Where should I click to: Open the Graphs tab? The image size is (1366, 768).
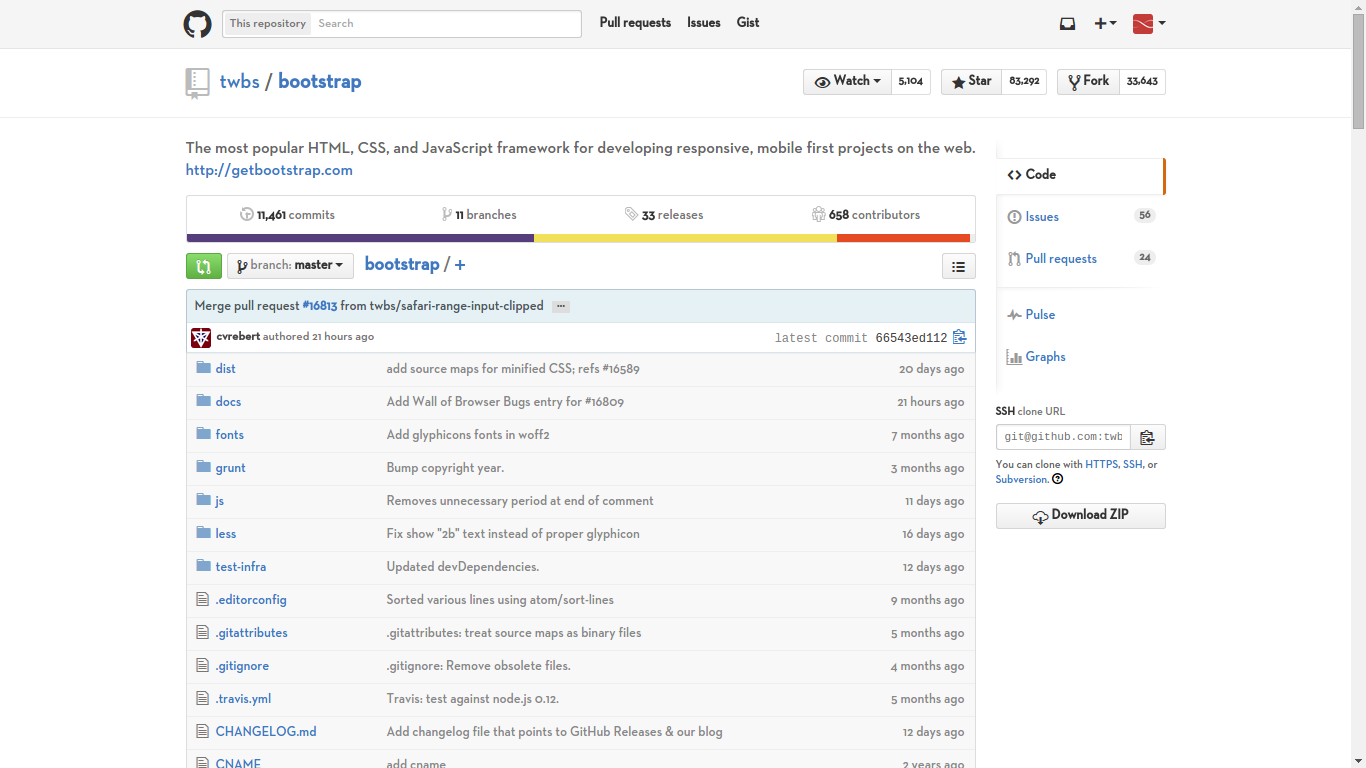pyautogui.click(x=1080, y=357)
